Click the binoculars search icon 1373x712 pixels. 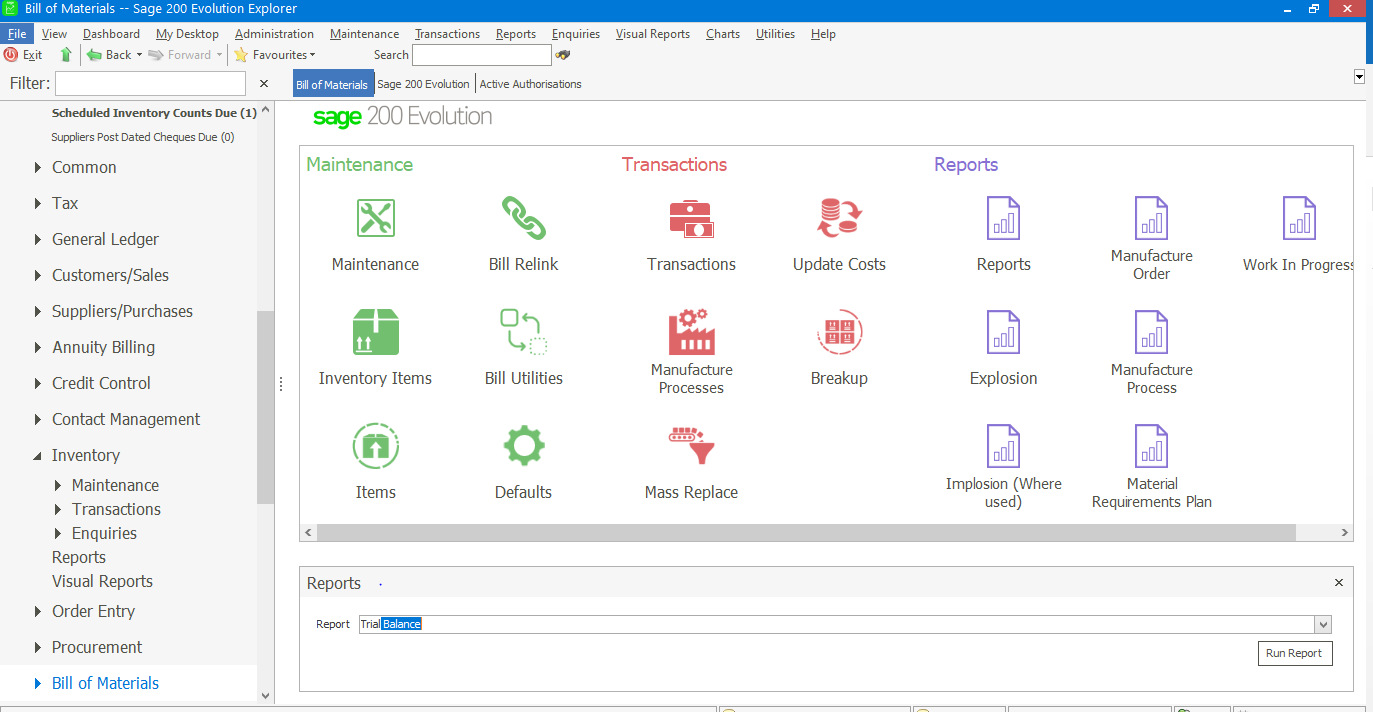point(563,55)
